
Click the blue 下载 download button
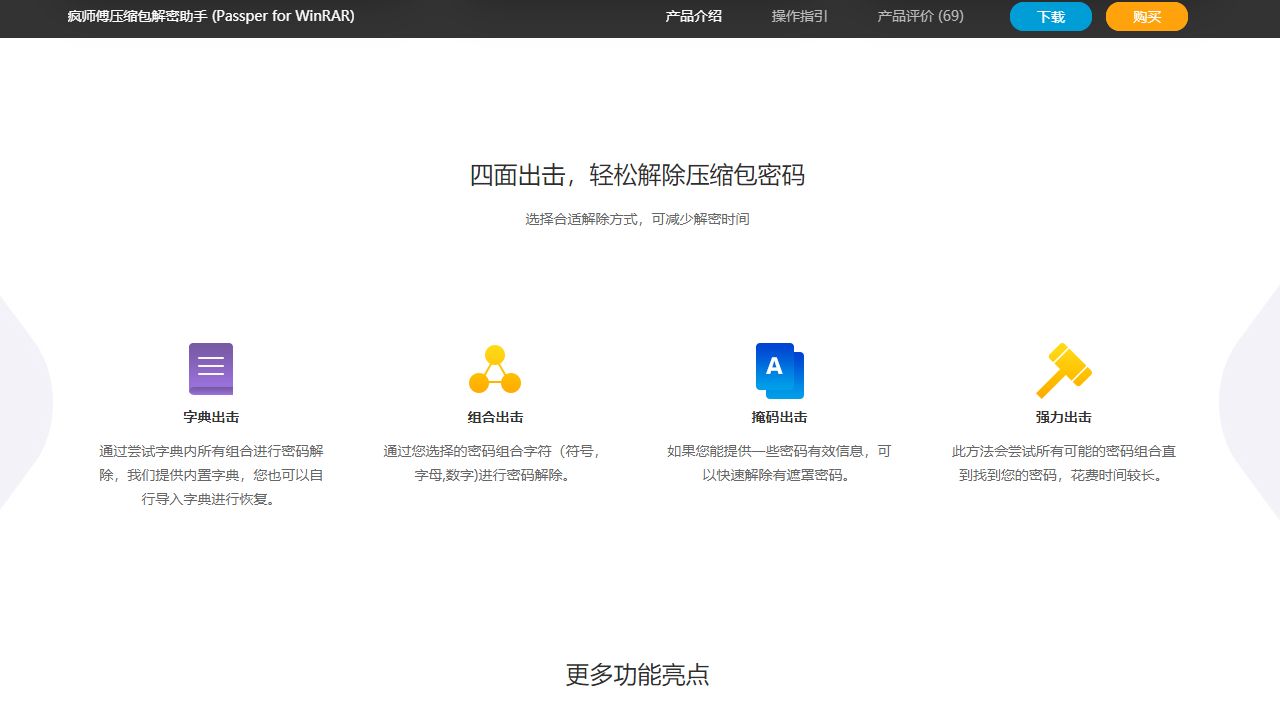[x=1050, y=16]
